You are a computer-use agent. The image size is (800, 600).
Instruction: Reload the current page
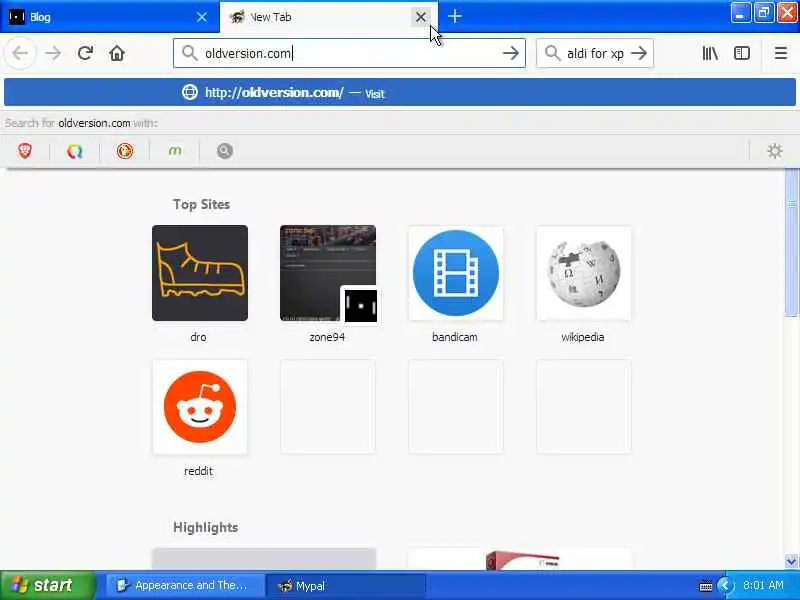coord(85,53)
